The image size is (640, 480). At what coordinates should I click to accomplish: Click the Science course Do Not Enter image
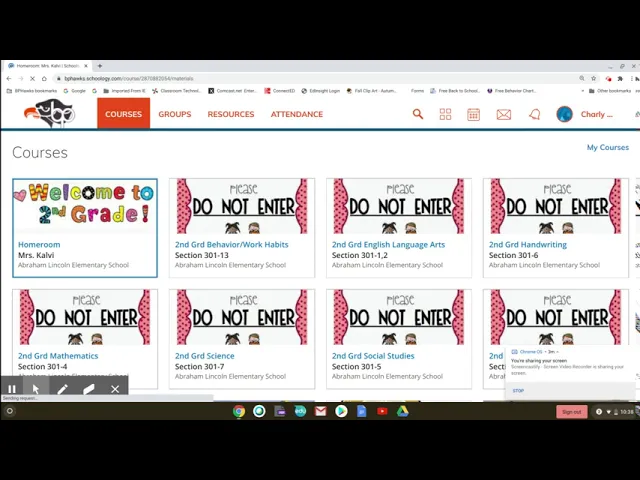coord(242,317)
